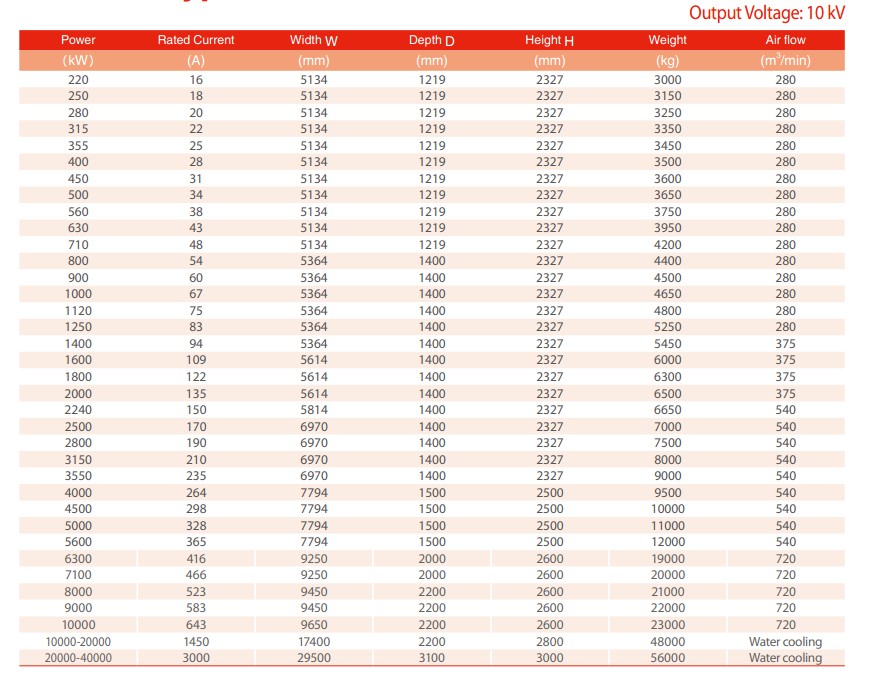Click power value 4500
The width and height of the screenshot is (870, 696).
click(x=78, y=509)
